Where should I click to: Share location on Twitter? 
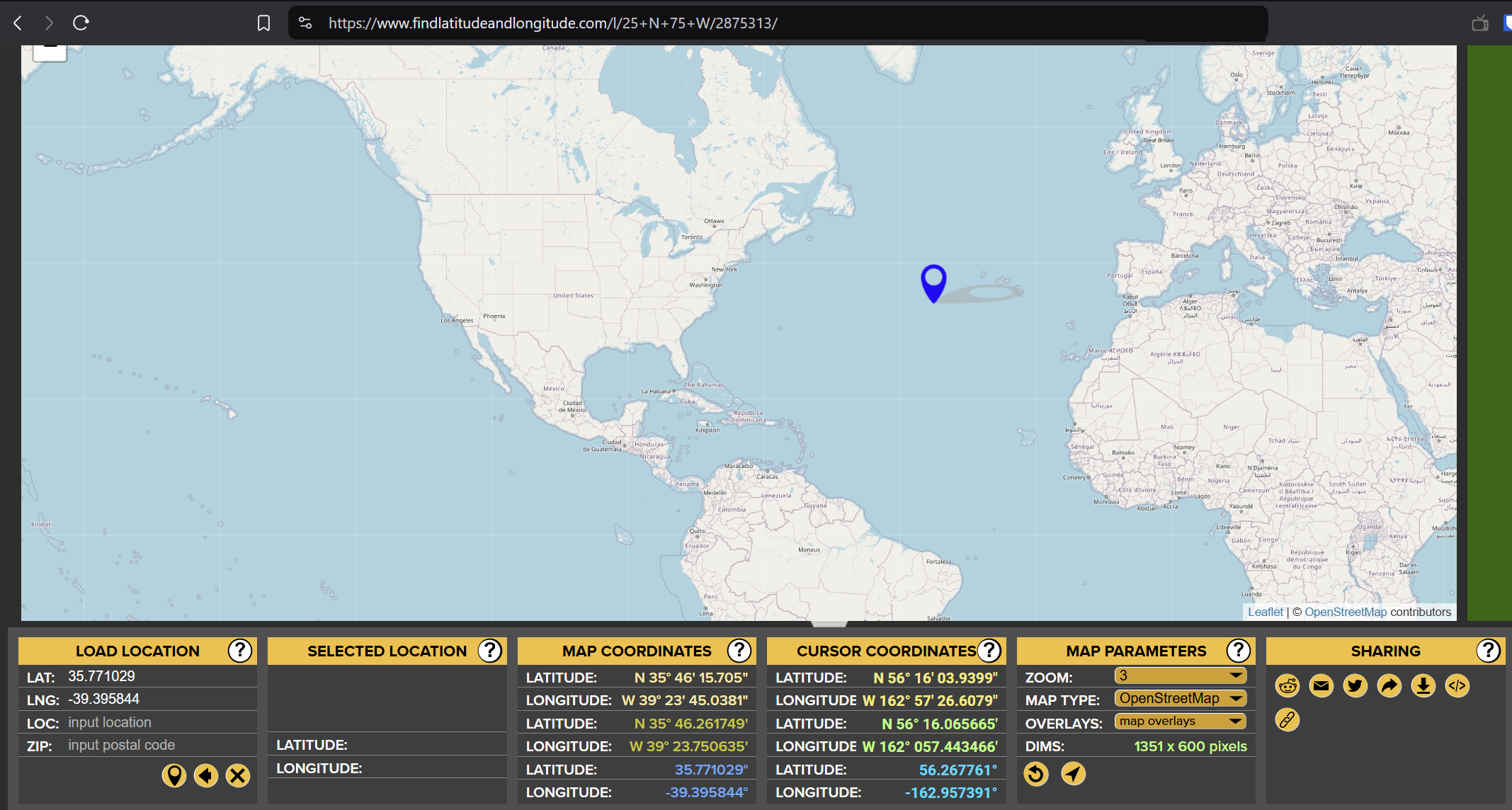[1355, 685]
